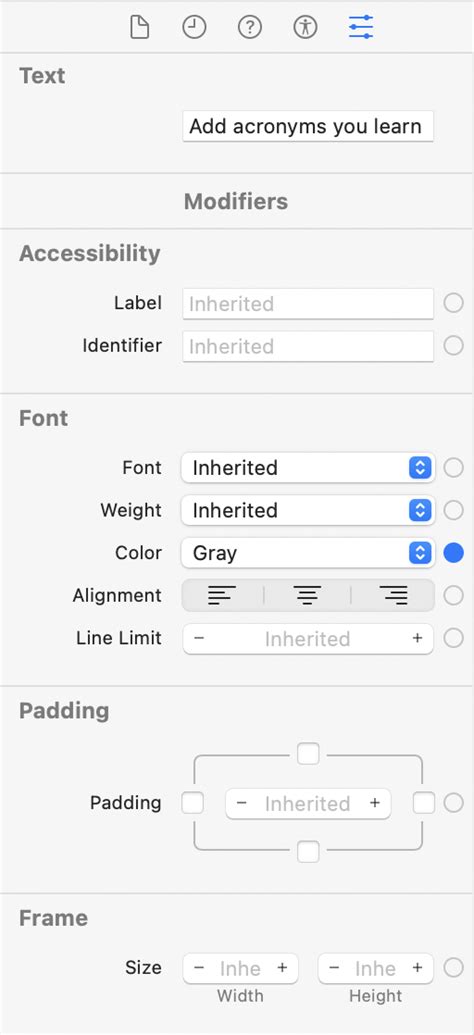Apply right text alignment
This screenshot has height=1035, width=474.
tap(394, 595)
